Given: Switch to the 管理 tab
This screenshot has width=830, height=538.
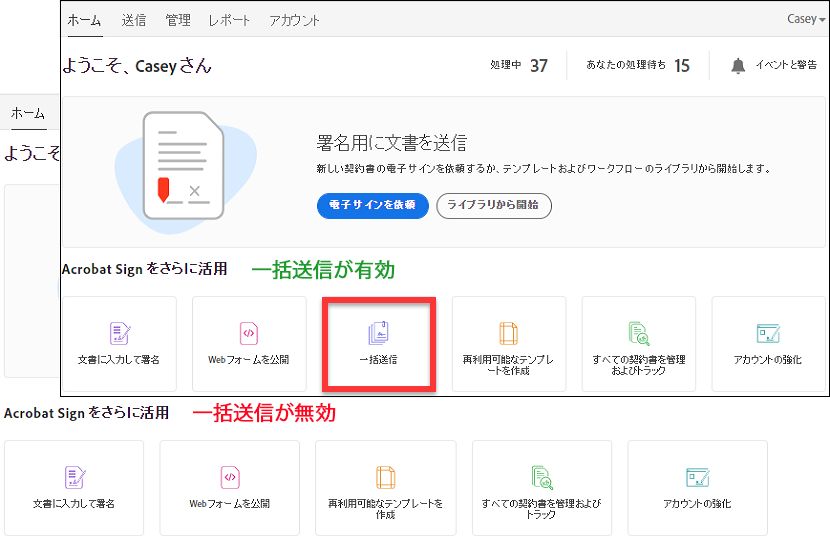Looking at the screenshot, I should click(x=178, y=20).
